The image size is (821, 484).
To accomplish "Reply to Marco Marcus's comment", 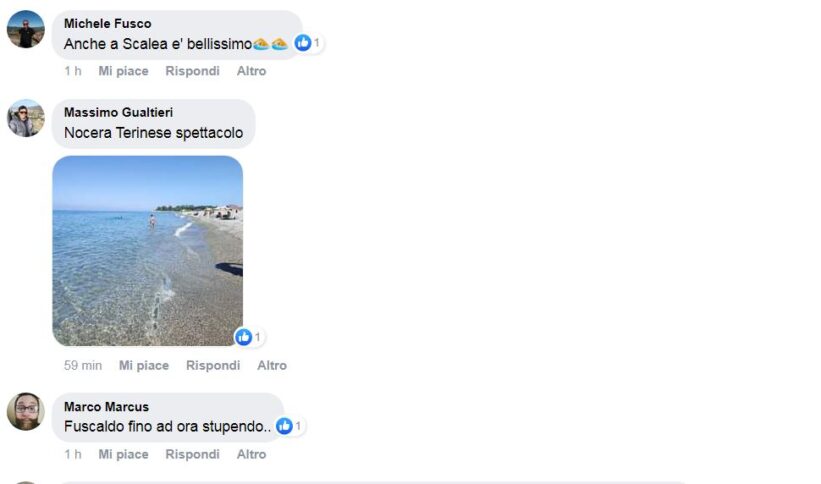I will tap(192, 455).
